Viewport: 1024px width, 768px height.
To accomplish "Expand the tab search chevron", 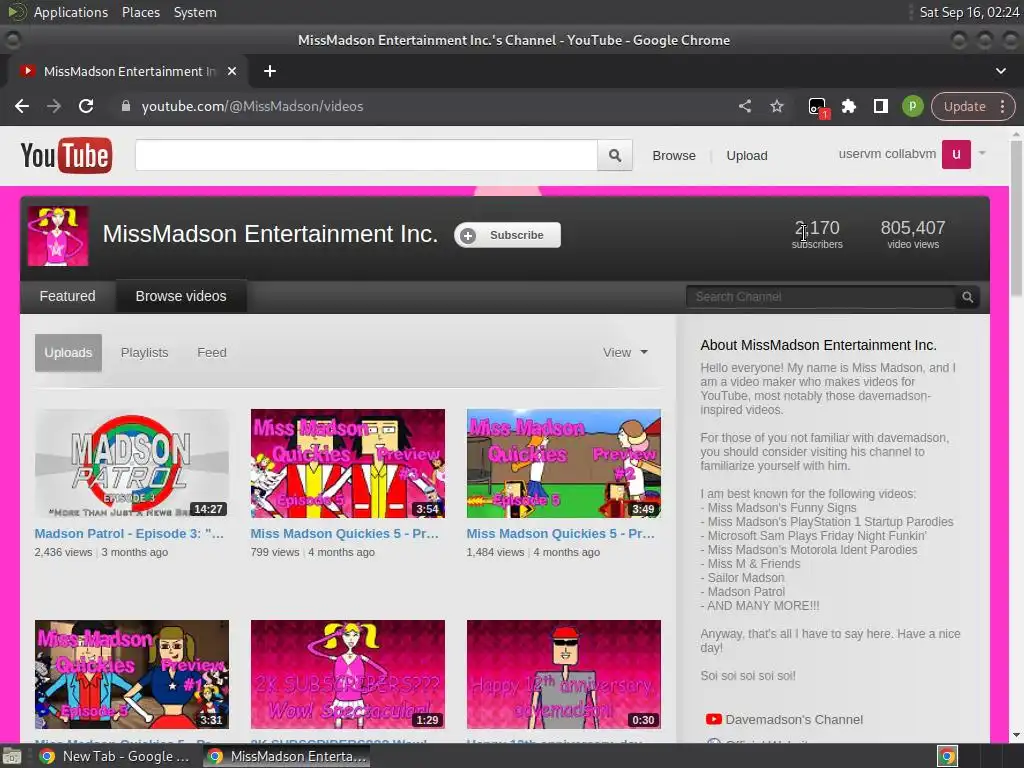I will [1000, 71].
